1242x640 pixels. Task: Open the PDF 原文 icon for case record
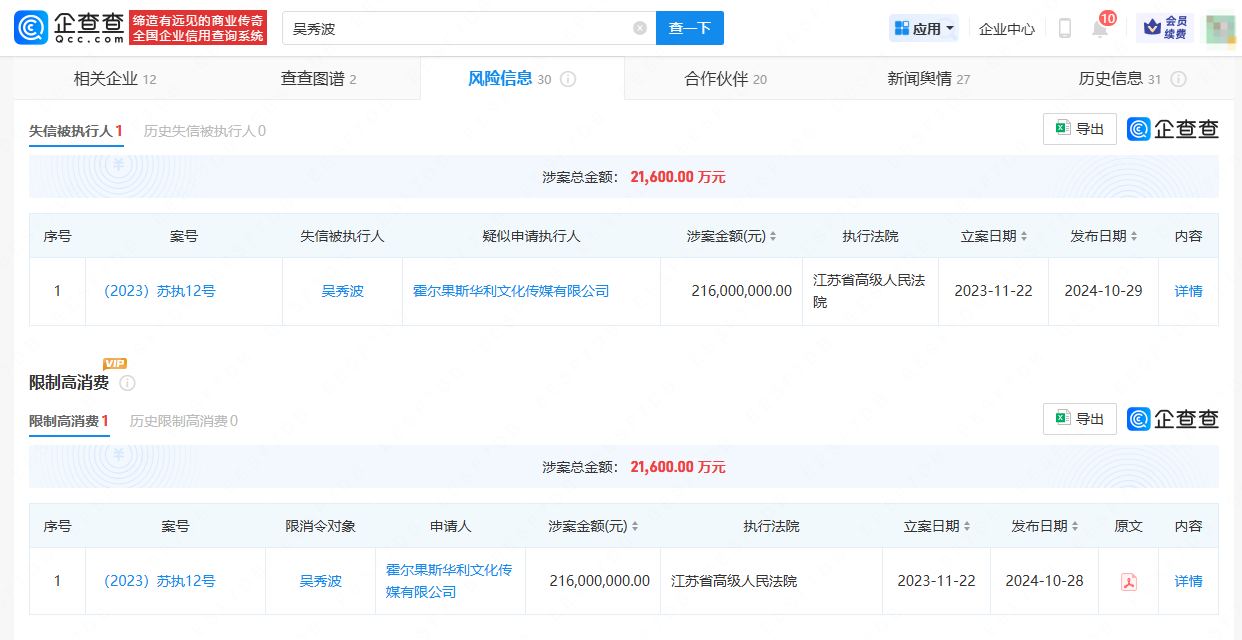[1128, 581]
